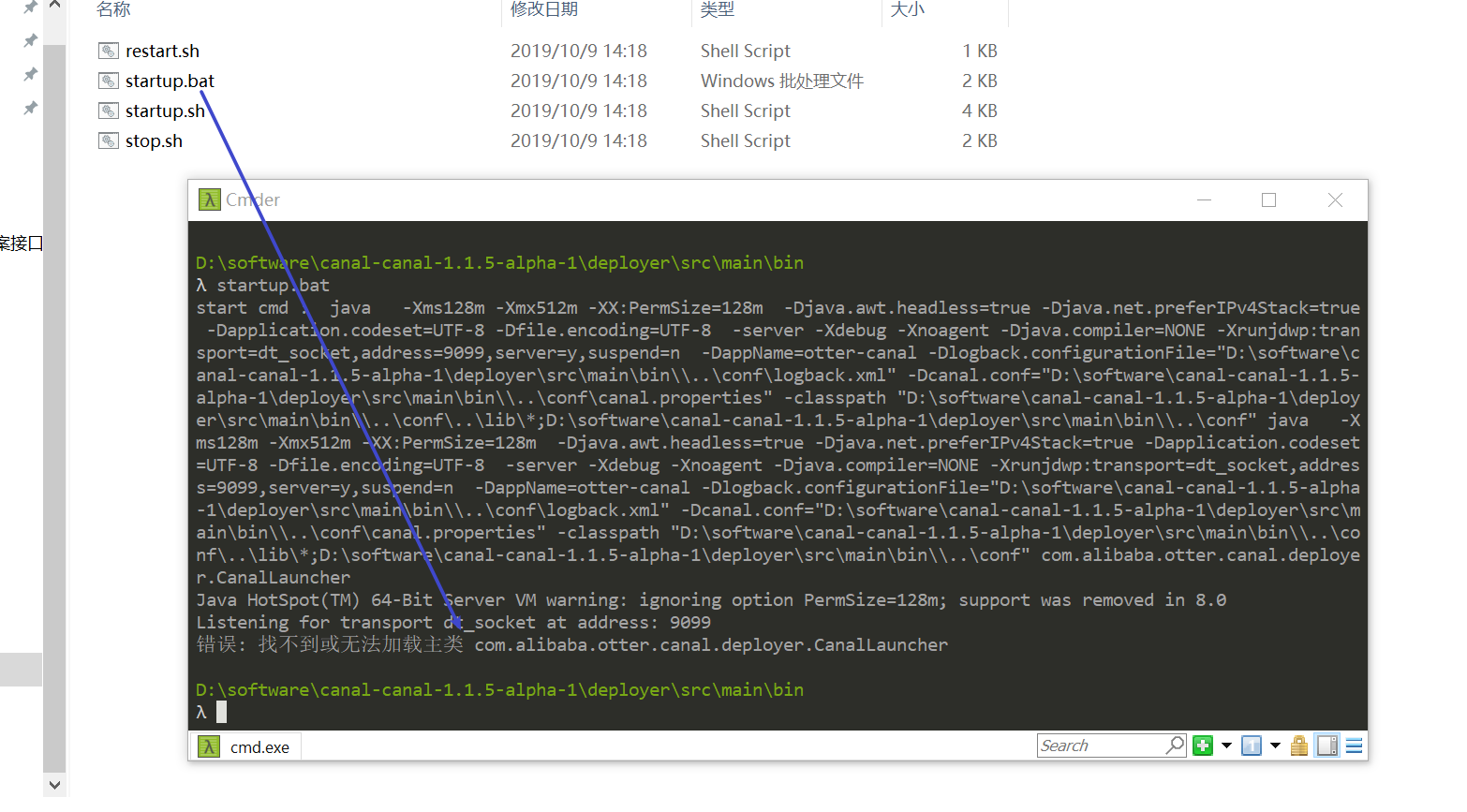Open the console list dropdown arrow
Image resolution: width=1467 pixels, height=812 pixels.
coord(1275,746)
